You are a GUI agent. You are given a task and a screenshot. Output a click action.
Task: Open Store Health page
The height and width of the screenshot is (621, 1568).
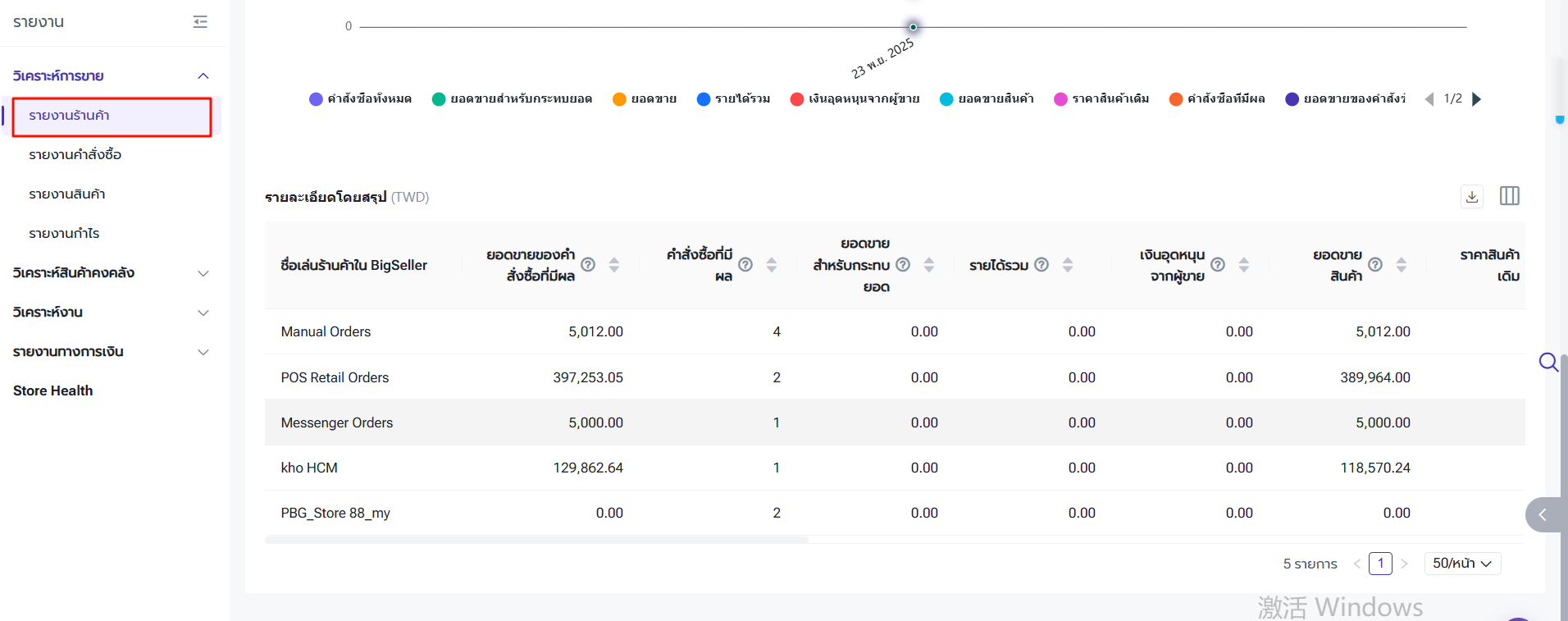53,391
